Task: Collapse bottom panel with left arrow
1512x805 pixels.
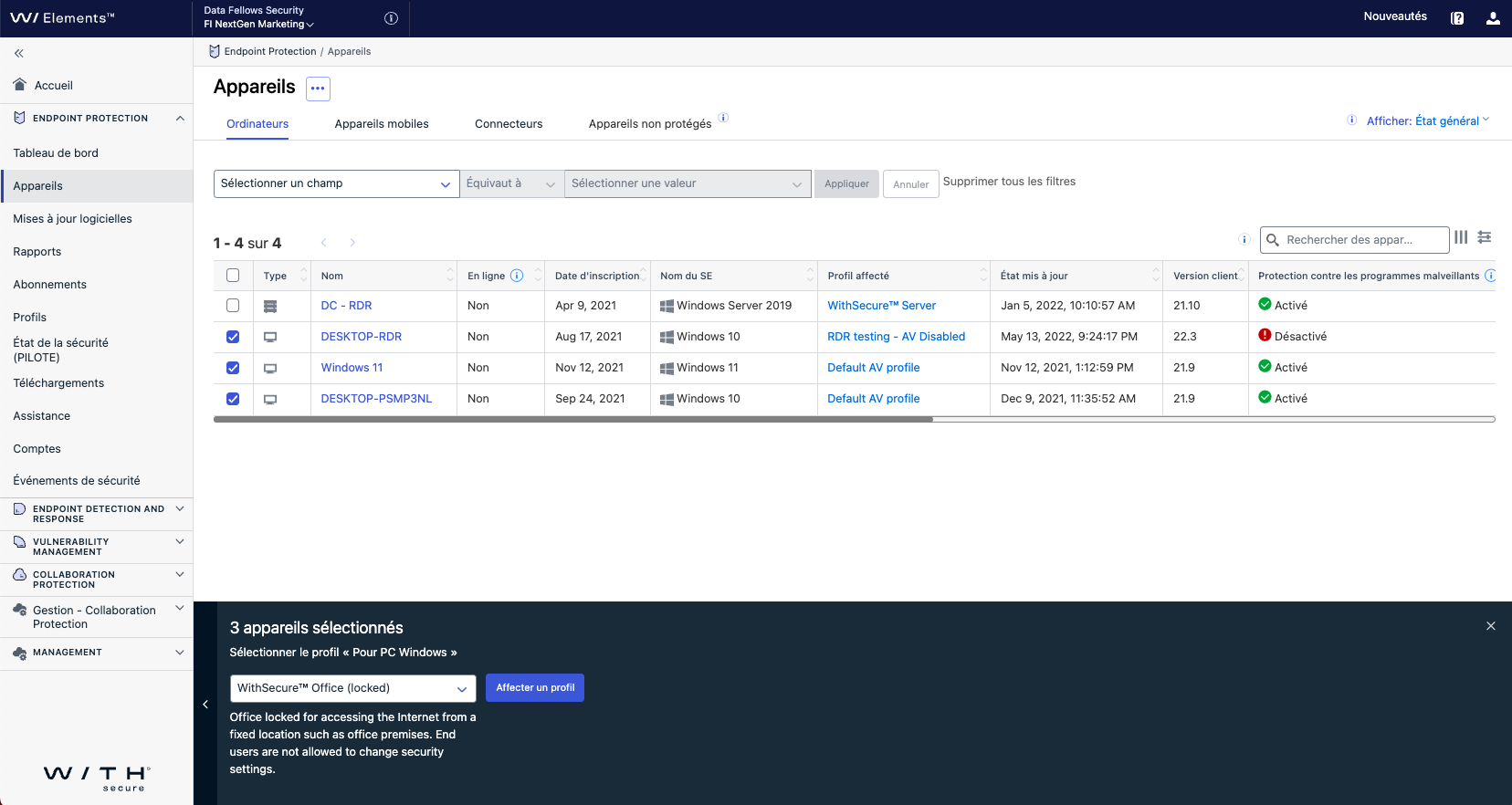Action: [205, 704]
